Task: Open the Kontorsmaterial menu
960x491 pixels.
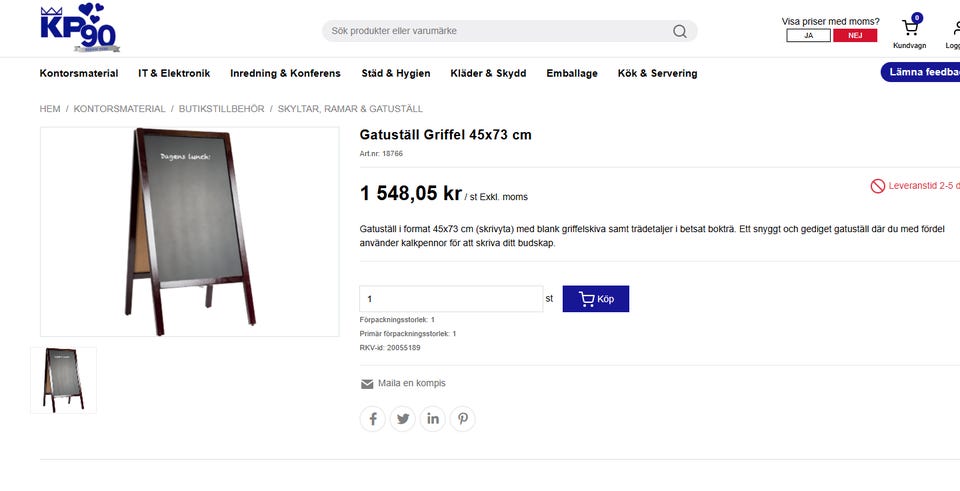Action: (79, 73)
